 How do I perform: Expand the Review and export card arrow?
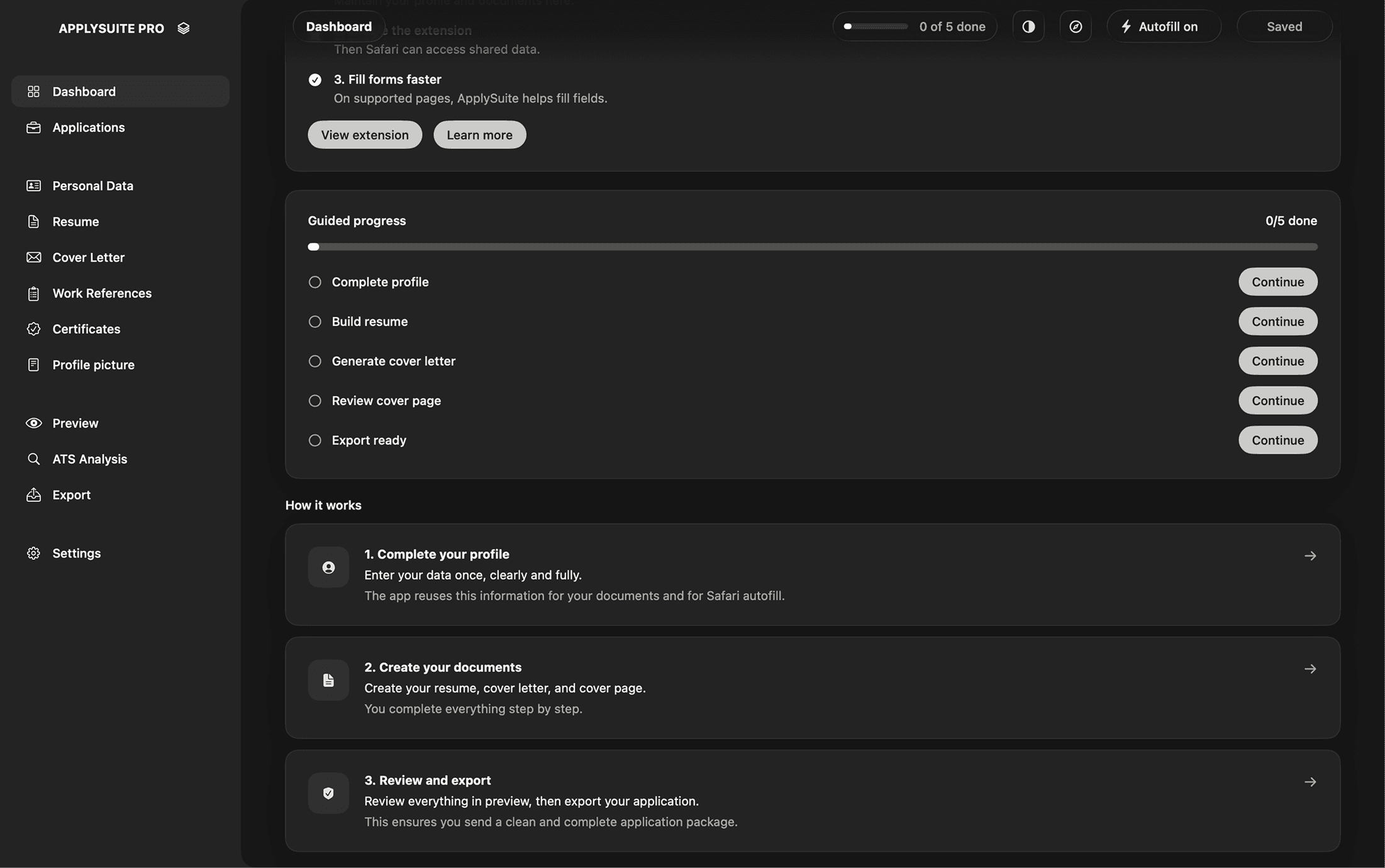pyautogui.click(x=1311, y=782)
